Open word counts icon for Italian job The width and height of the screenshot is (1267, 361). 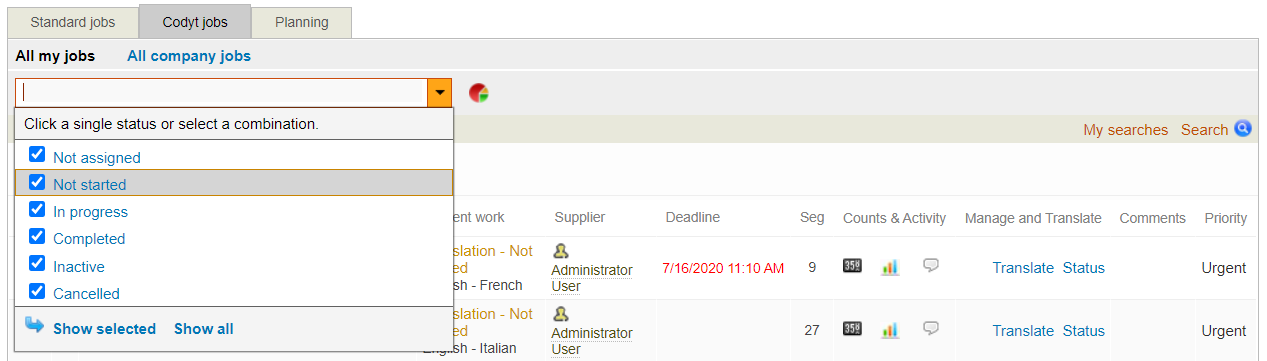852,329
